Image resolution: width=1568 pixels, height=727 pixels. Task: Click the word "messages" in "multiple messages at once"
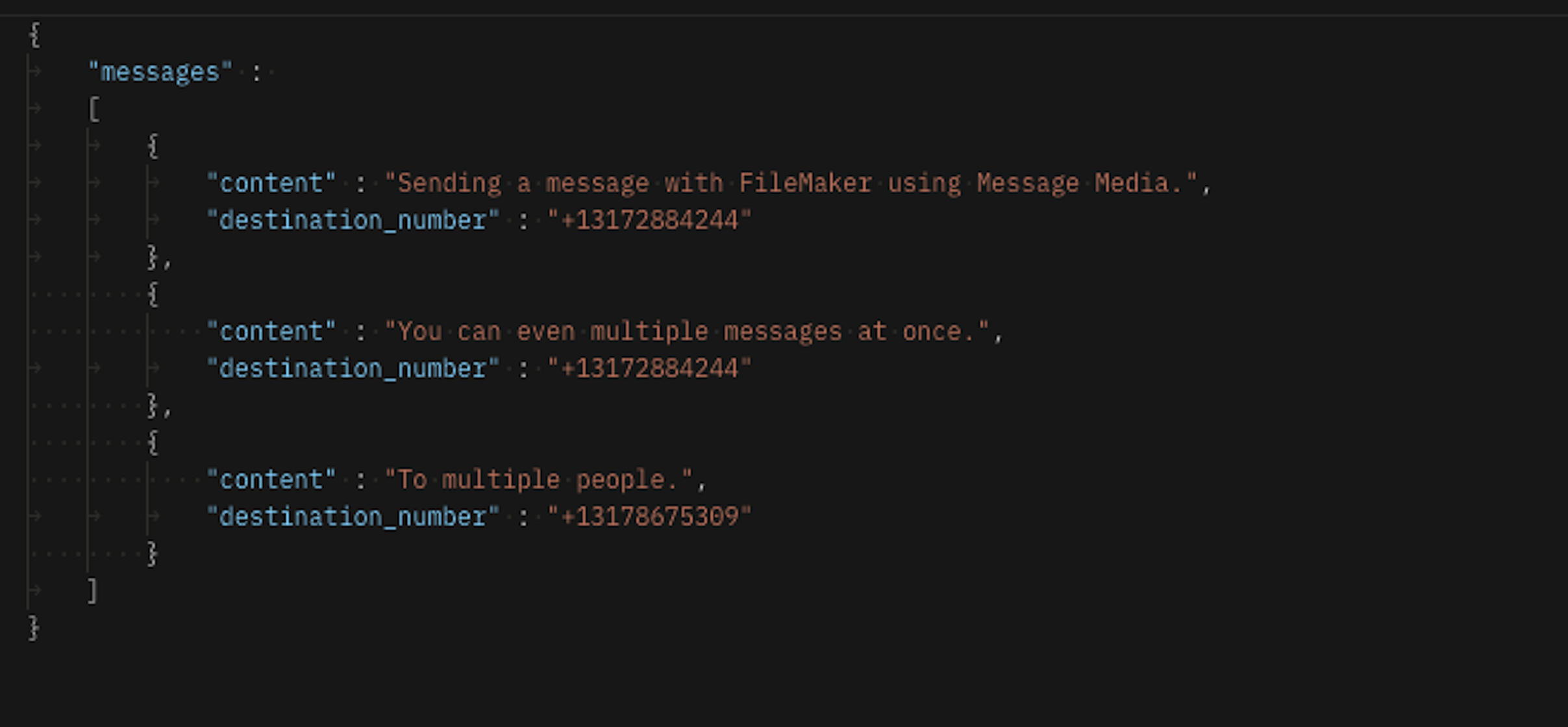click(x=783, y=332)
